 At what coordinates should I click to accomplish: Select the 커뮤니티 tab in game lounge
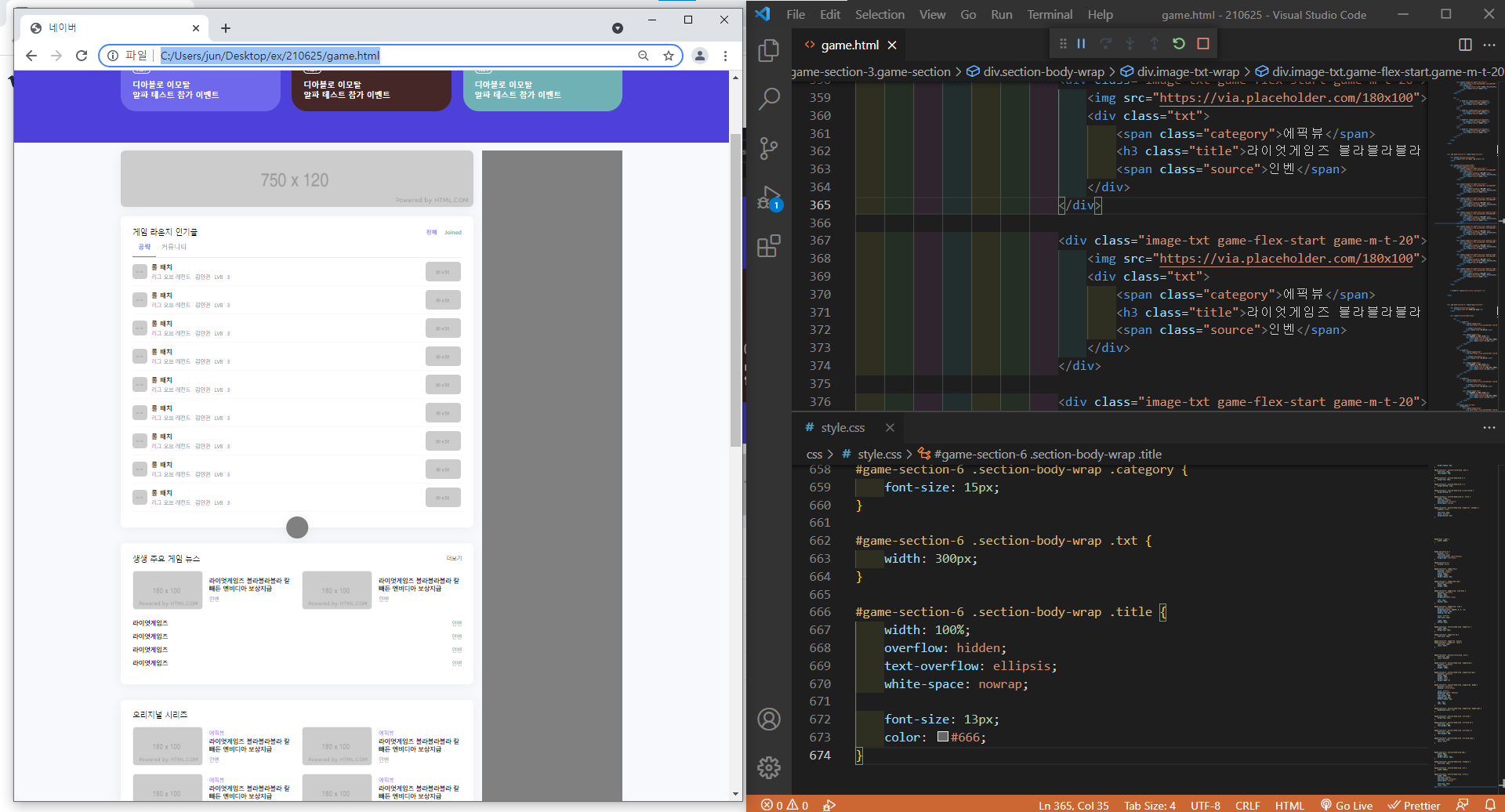174,247
